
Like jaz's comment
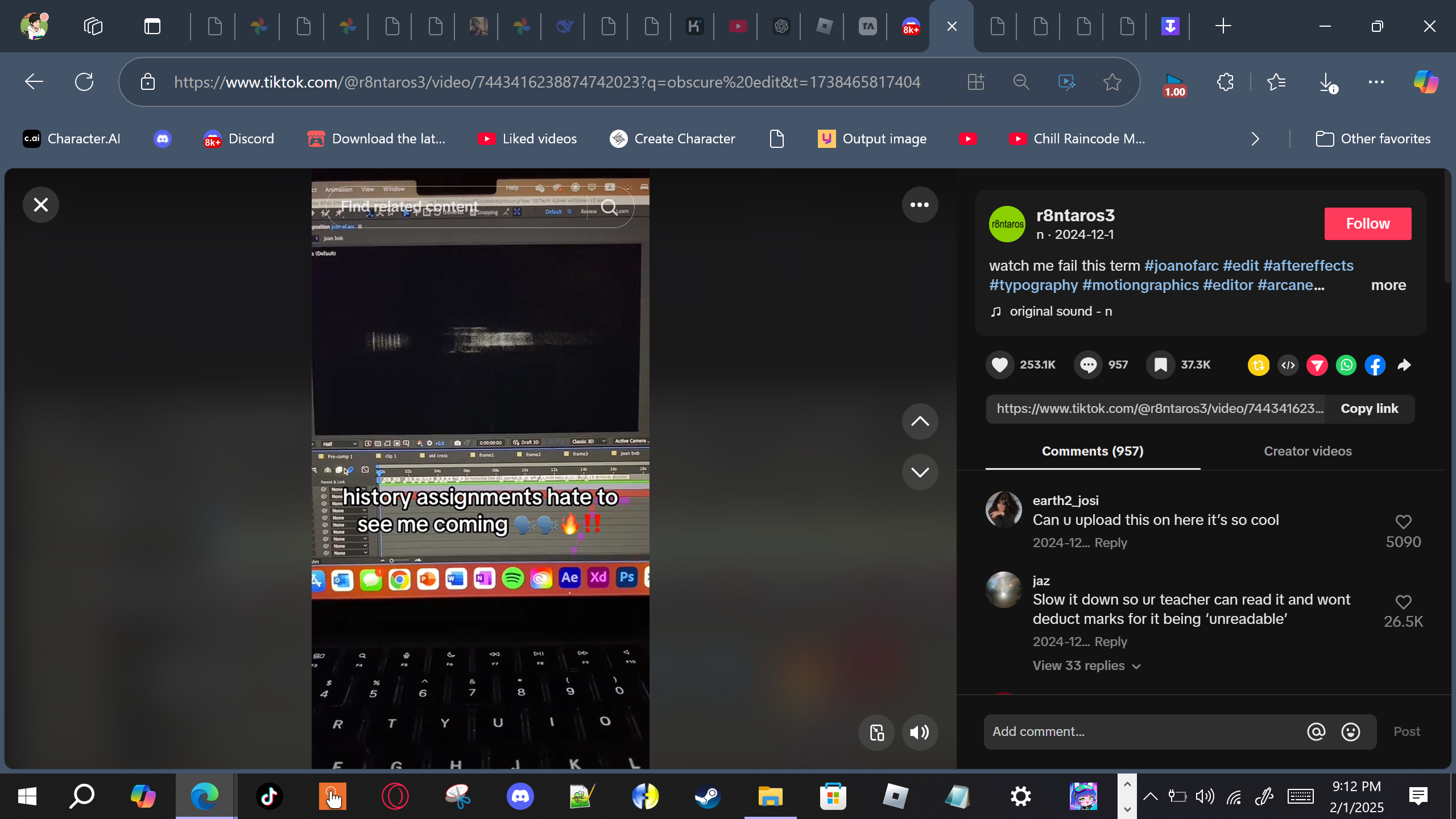pos(1403,602)
